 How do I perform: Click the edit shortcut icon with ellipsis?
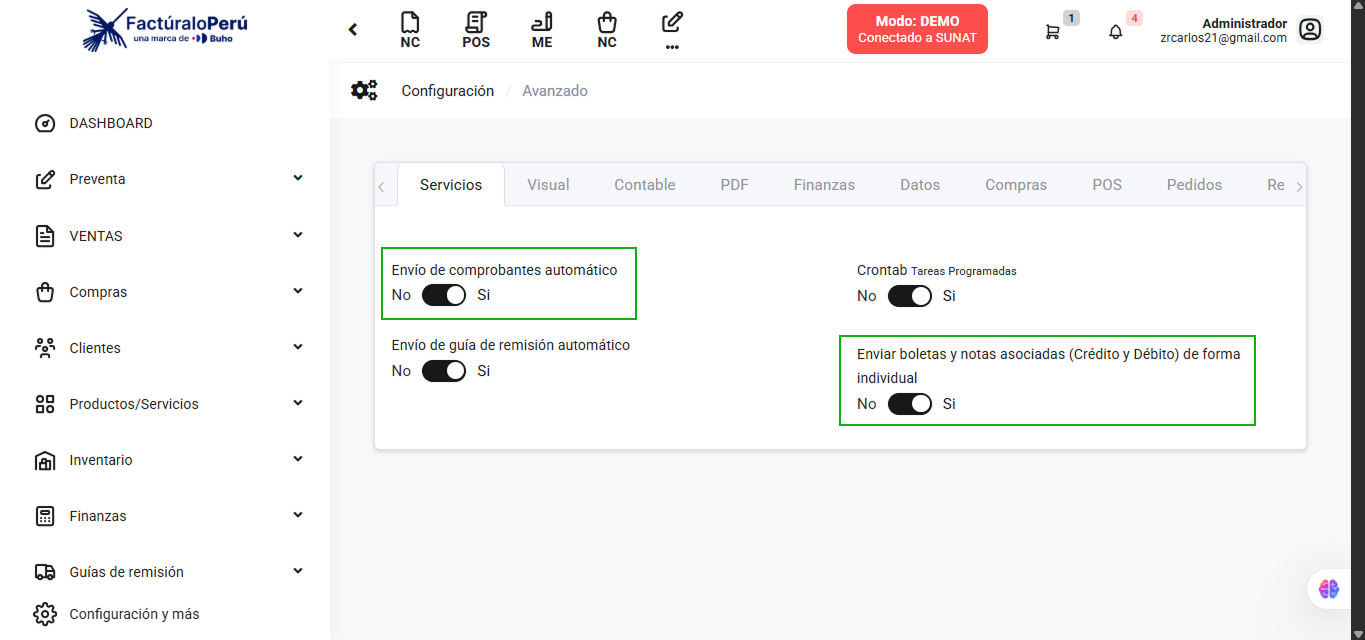click(671, 28)
